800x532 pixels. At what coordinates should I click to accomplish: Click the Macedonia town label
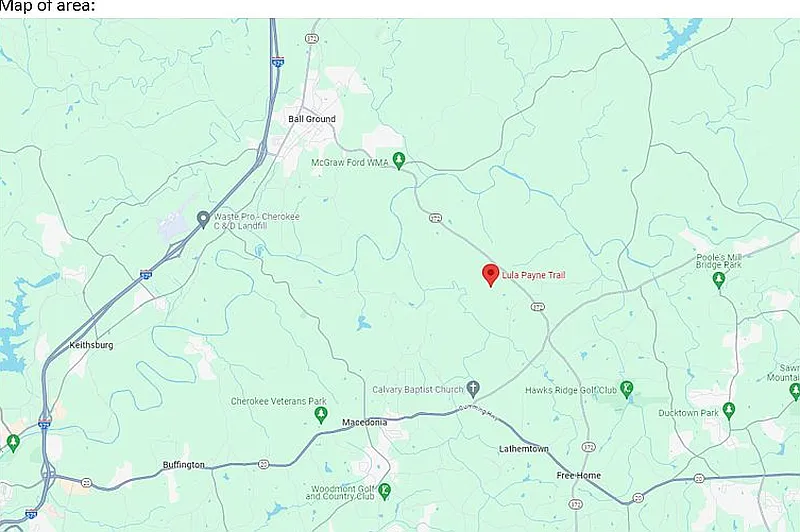coord(364,422)
